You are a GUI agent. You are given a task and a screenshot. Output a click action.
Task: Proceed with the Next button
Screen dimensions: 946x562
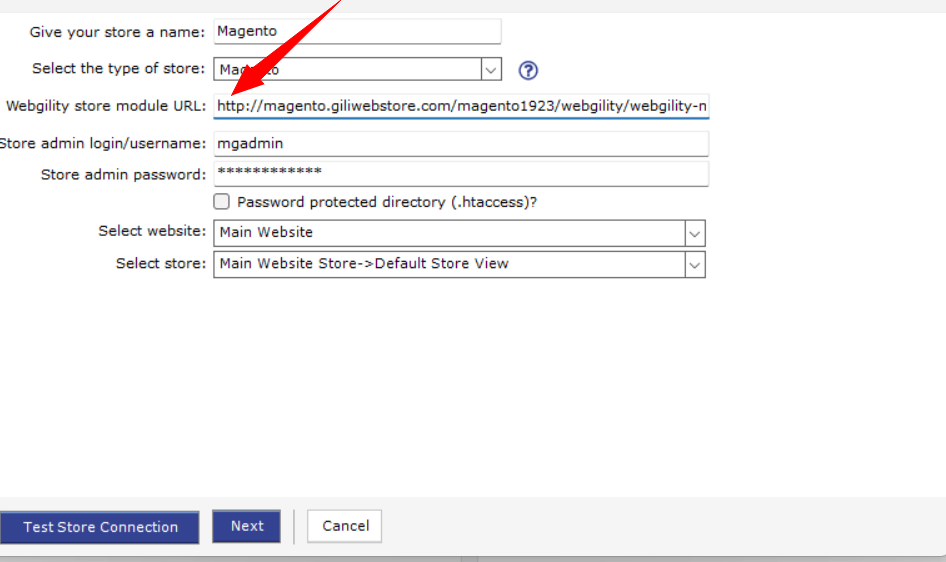point(246,526)
